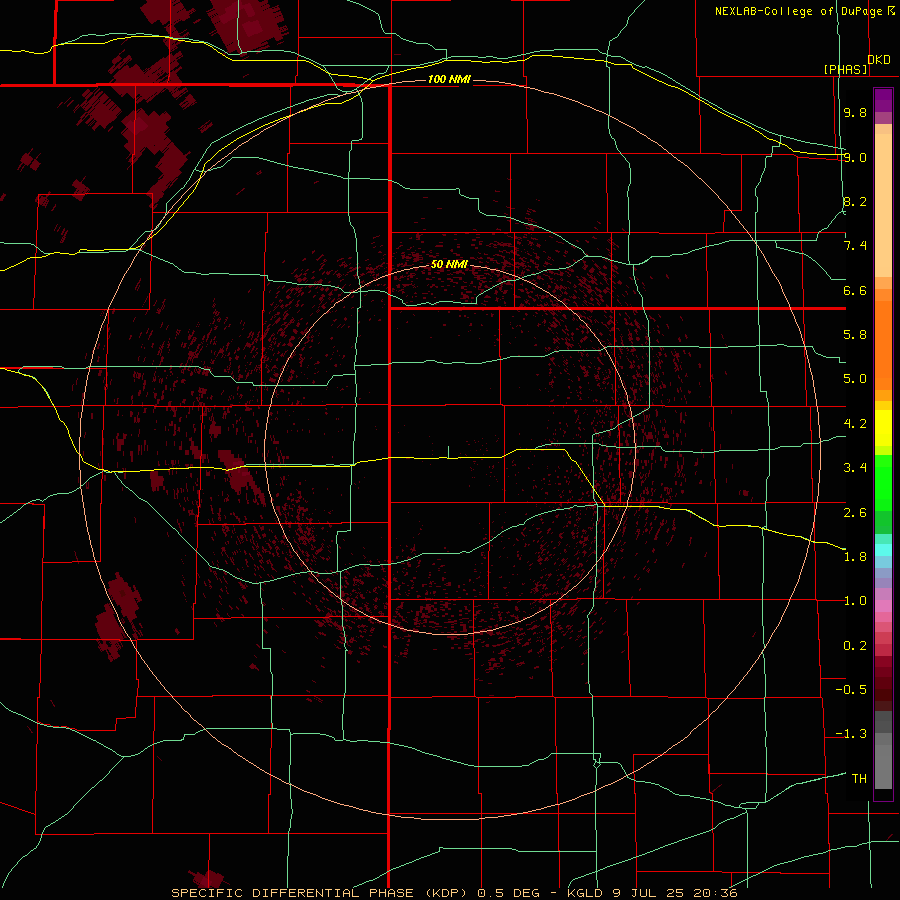Click the radar site tick mark at the rings' center
The image size is (900, 900).
tap(448, 452)
